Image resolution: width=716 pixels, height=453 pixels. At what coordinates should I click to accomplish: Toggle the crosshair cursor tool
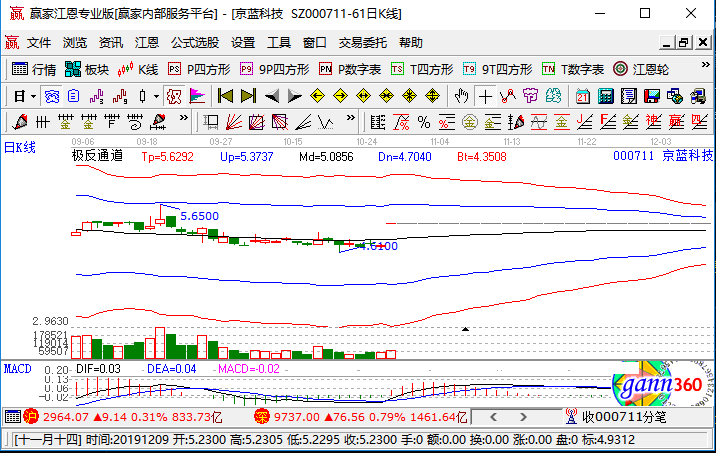(485, 96)
